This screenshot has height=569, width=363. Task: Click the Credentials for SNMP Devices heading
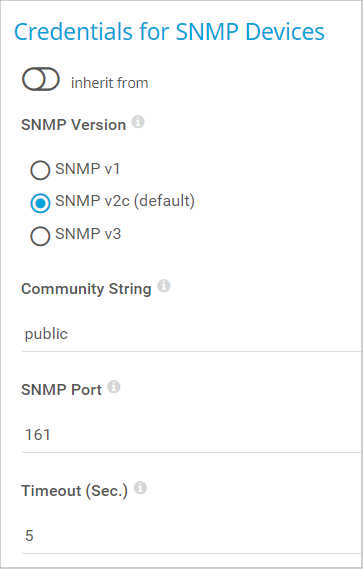tap(169, 32)
